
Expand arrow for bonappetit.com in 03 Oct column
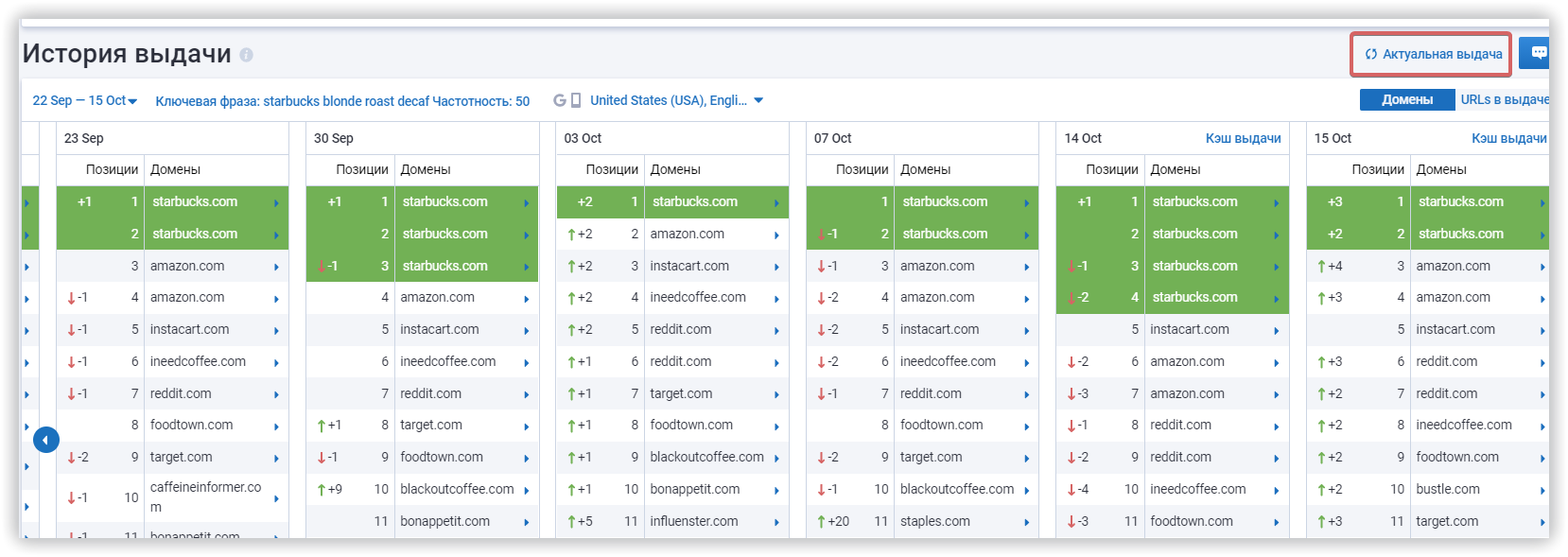(776, 491)
